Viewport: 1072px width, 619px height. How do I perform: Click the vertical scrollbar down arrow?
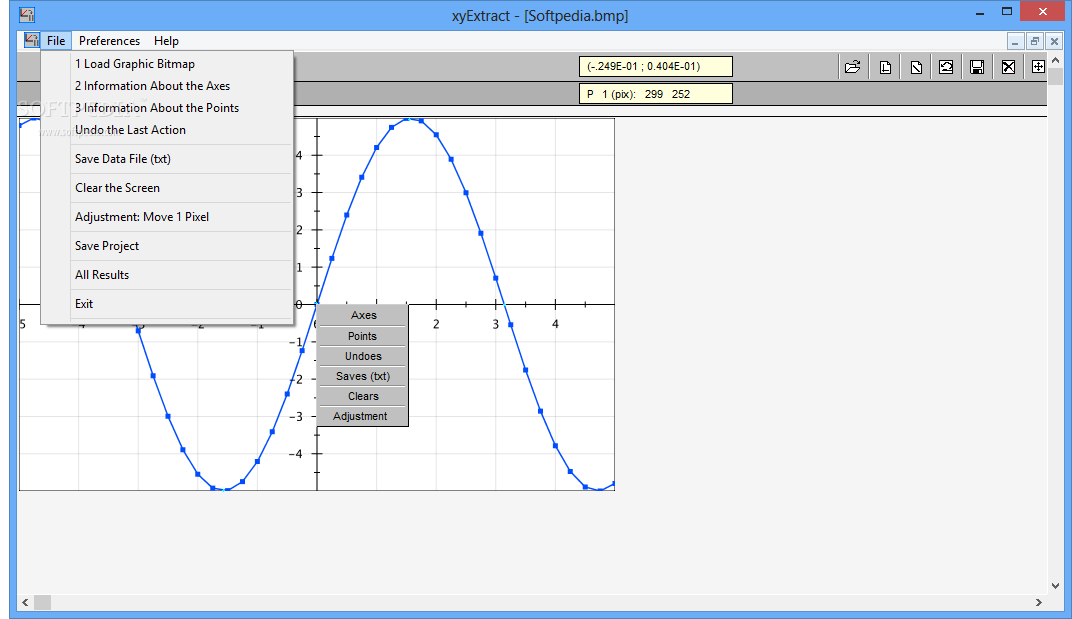point(1056,585)
